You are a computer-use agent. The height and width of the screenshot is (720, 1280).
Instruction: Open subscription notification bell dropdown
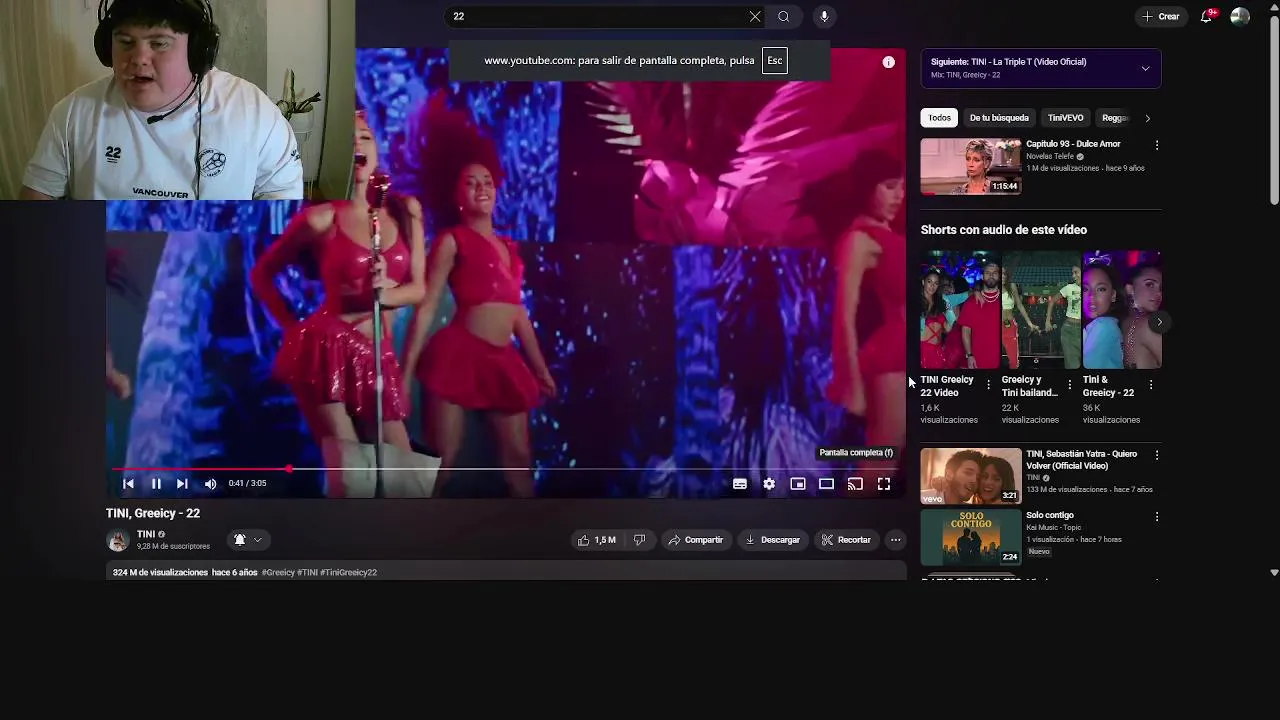click(247, 540)
